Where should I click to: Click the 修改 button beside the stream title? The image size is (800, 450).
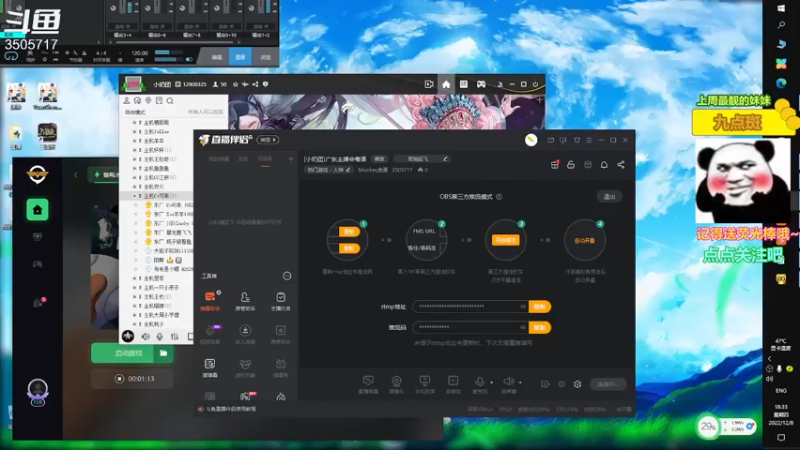380,159
